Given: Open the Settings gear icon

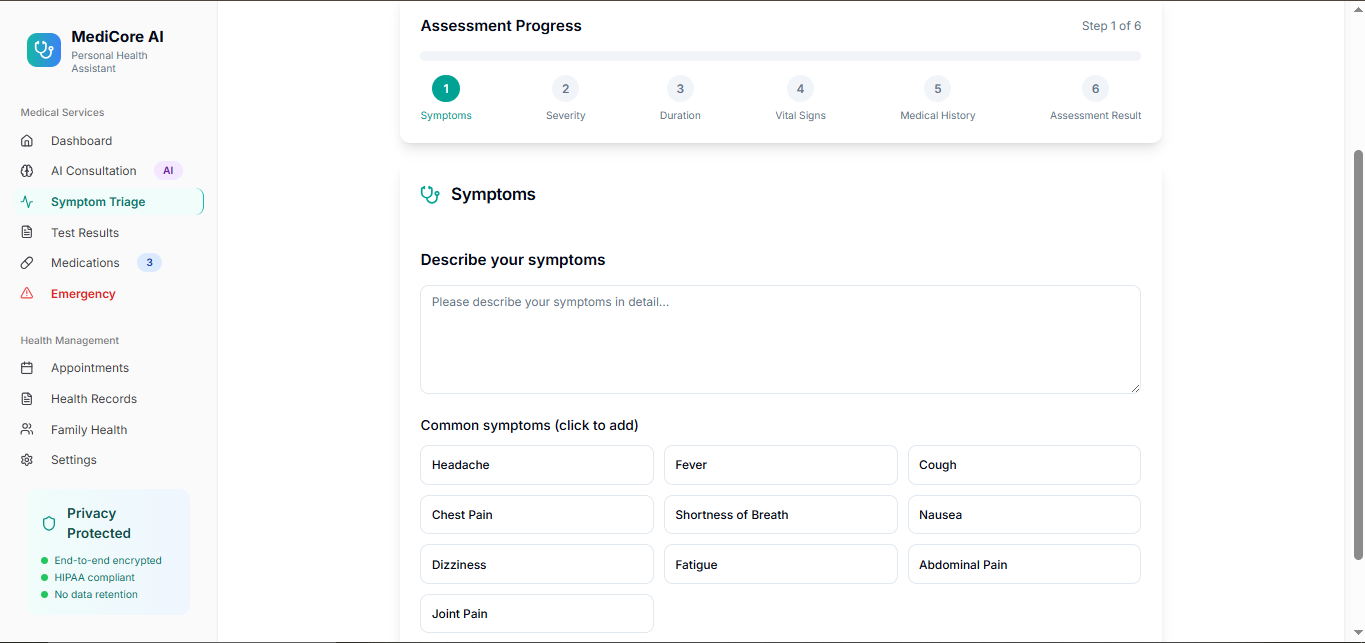Looking at the screenshot, I should pyautogui.click(x=27, y=460).
